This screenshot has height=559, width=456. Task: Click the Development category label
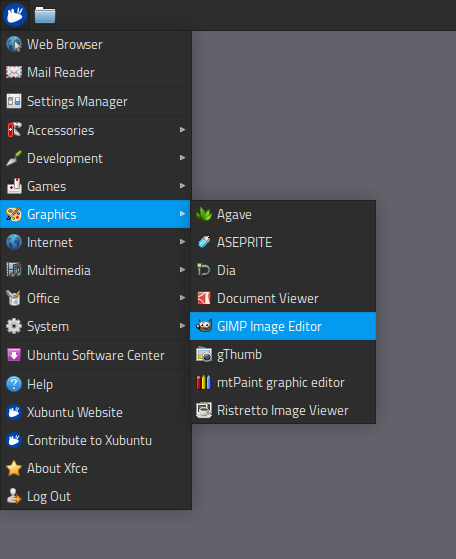pos(65,158)
